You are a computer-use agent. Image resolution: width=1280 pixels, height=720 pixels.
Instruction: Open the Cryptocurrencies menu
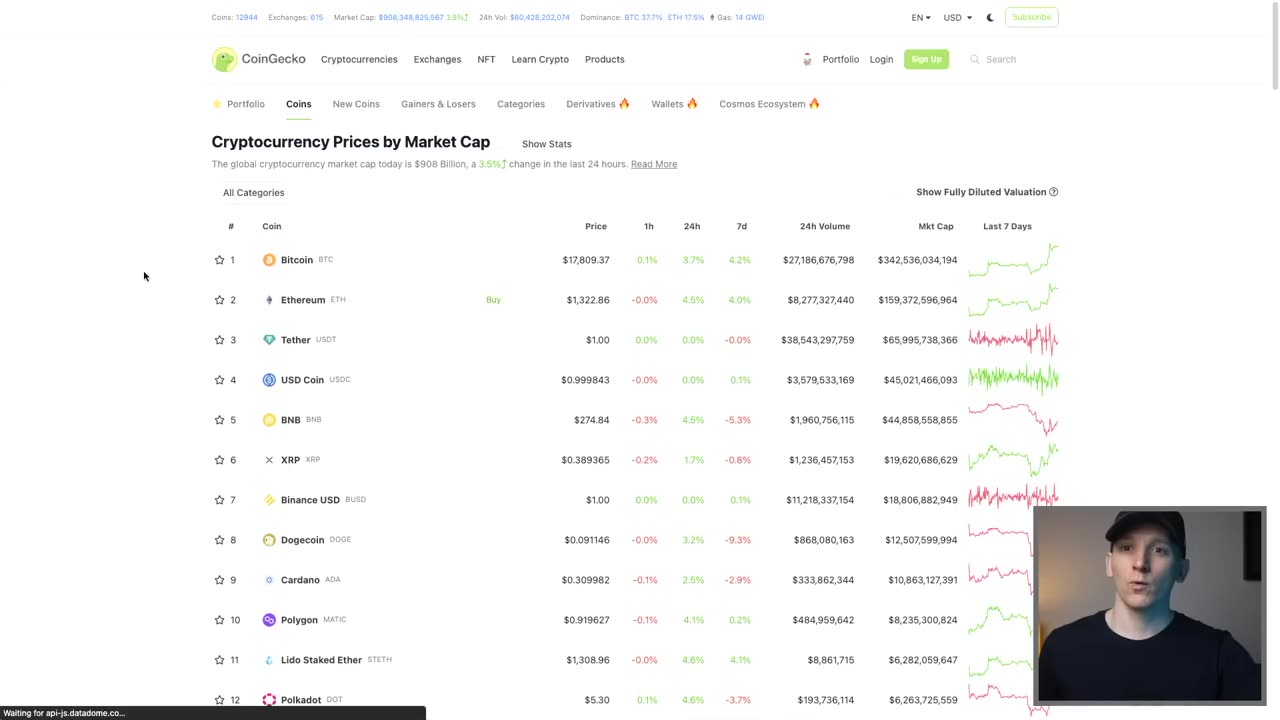[359, 59]
